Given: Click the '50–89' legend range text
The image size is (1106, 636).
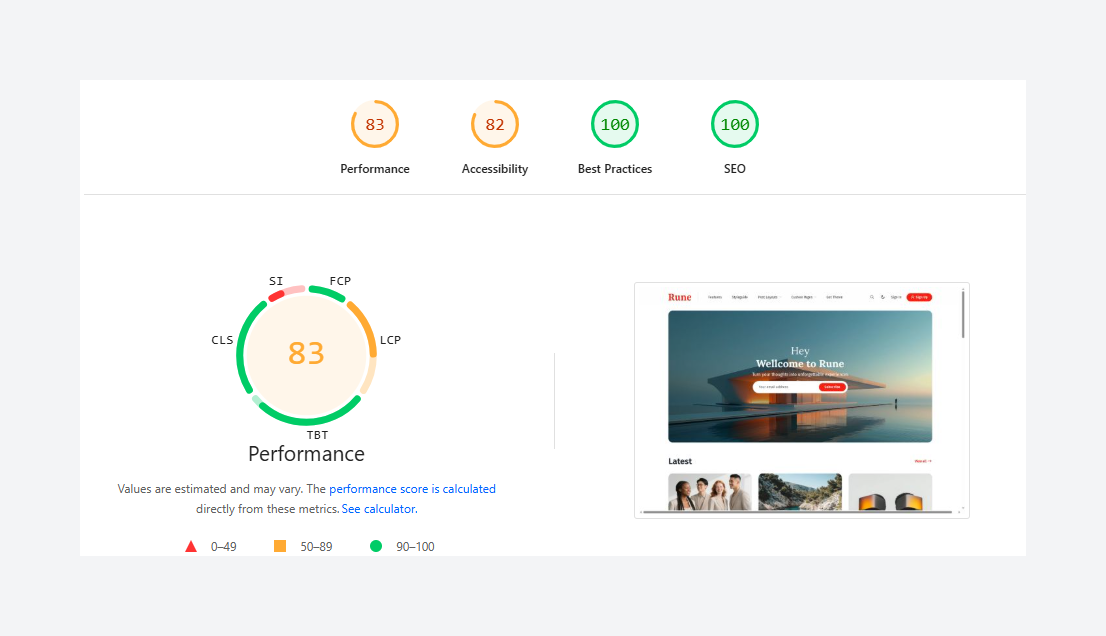Looking at the screenshot, I should coord(316,546).
